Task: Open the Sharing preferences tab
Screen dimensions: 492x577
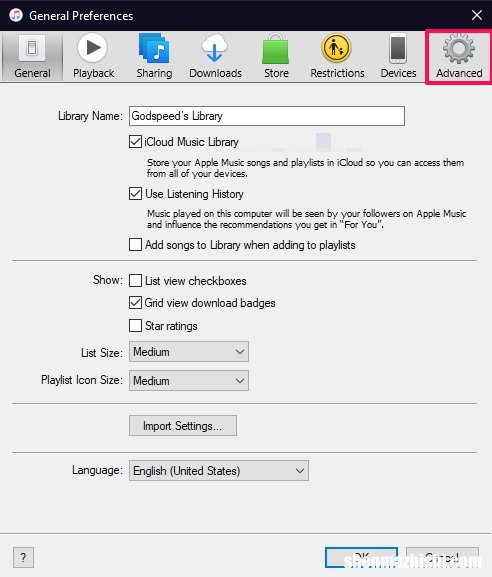Action: pos(154,56)
